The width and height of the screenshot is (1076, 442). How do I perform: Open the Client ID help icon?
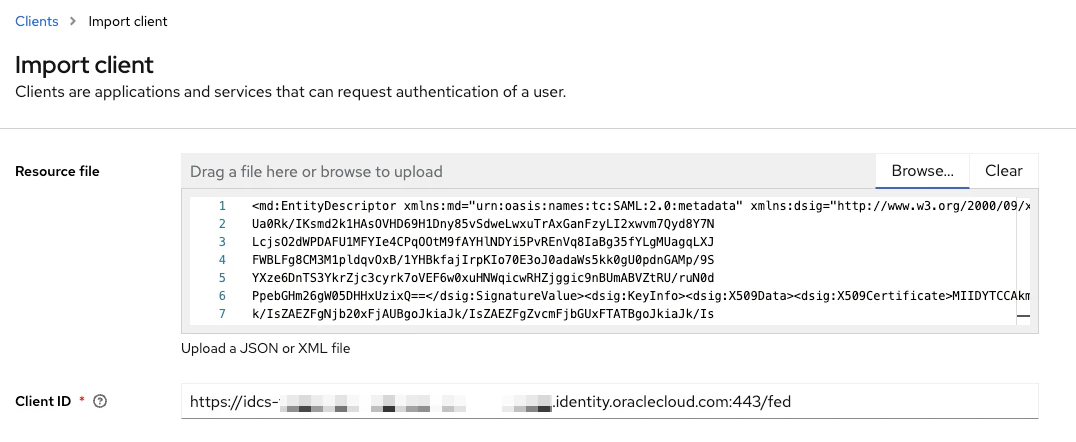point(100,402)
